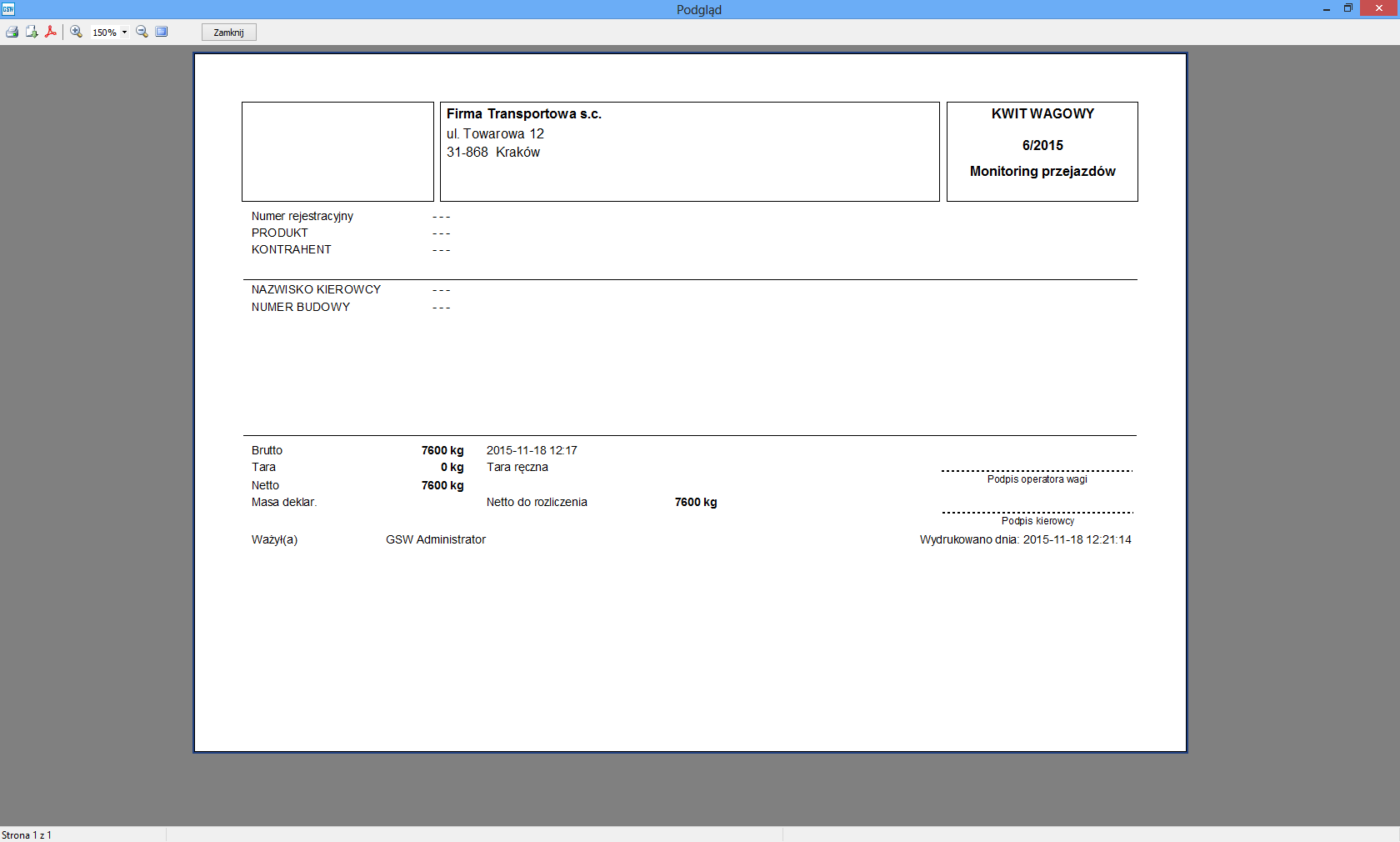Image resolution: width=1400 pixels, height=842 pixels.
Task: Click the Netto do rozliczenia label
Action: (x=537, y=502)
